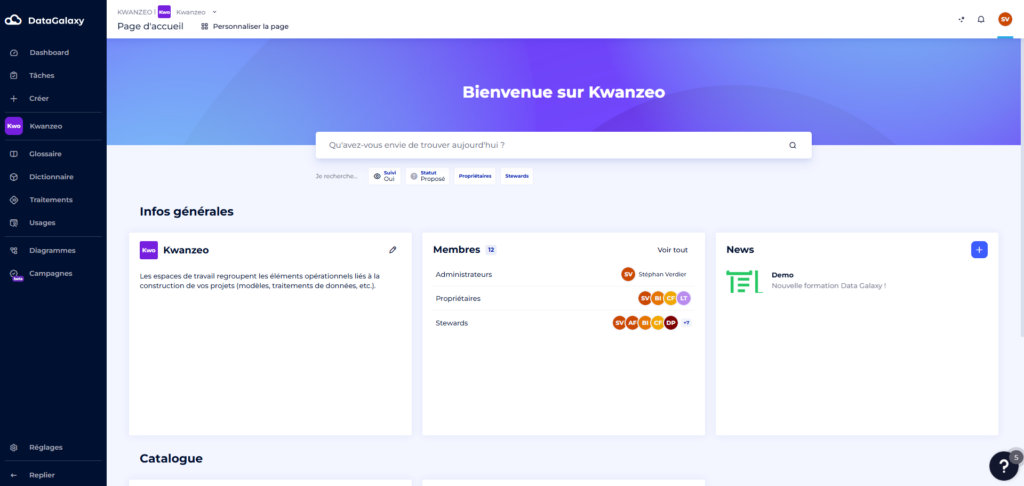The width and height of the screenshot is (1024, 486).
Task: Click SV avatar in the Stewards row
Action: (x=619, y=323)
